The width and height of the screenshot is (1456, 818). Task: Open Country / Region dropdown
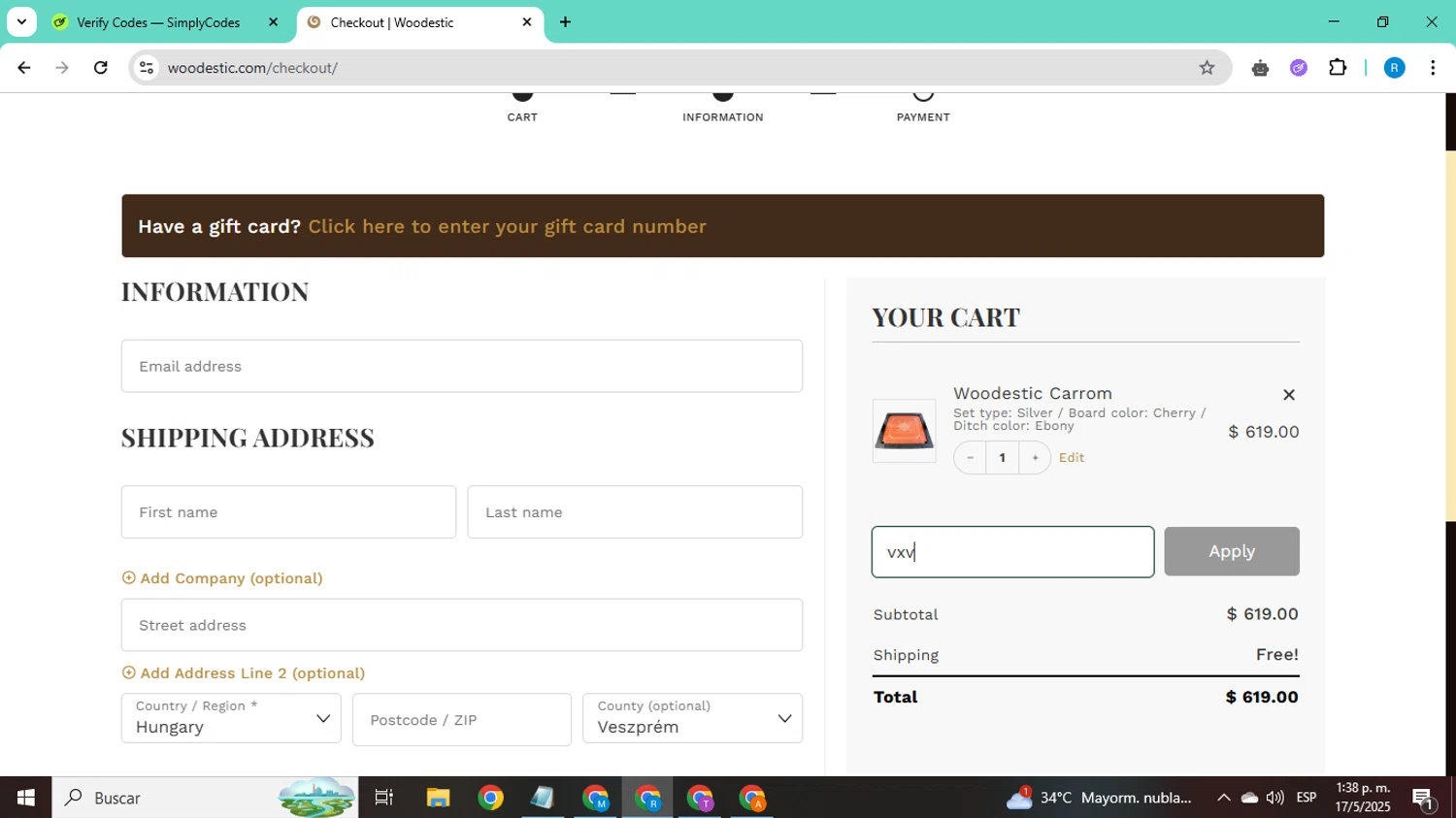[x=231, y=718]
